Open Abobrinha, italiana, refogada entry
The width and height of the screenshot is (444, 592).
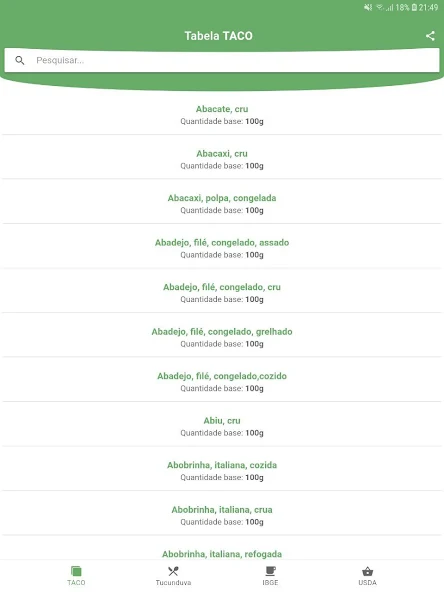[x=222, y=553]
